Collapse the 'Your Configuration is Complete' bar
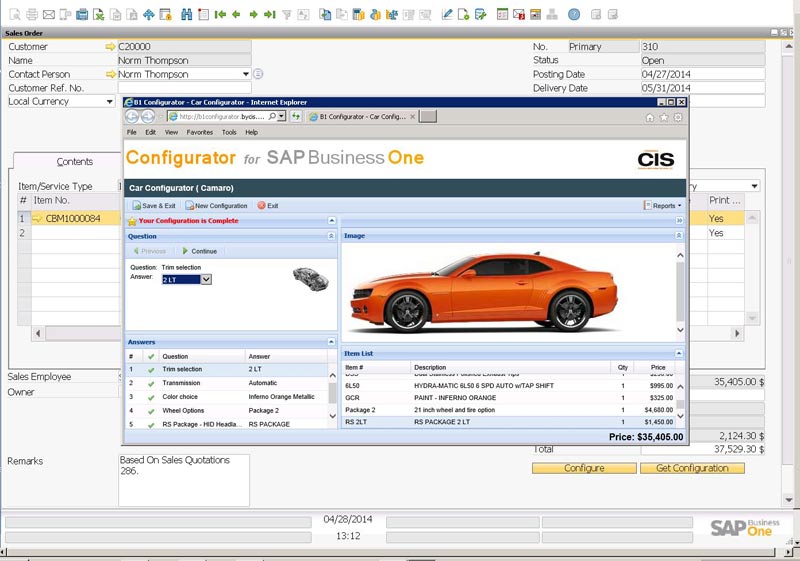 (x=332, y=221)
